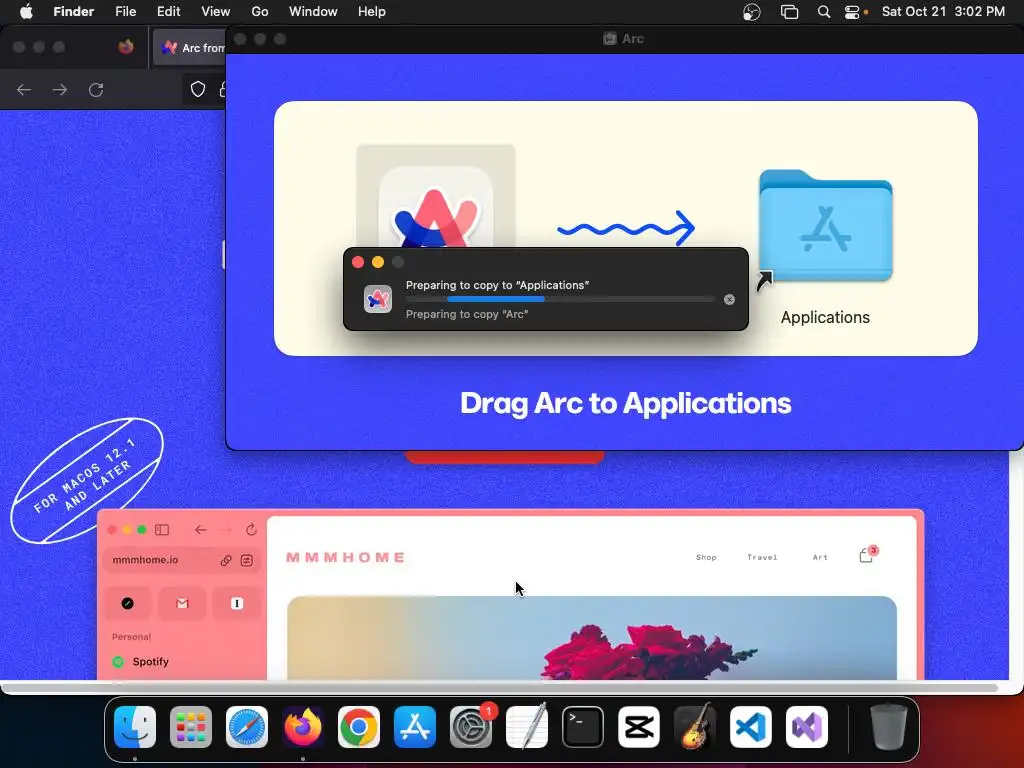
Task: Open Finder from the Dock
Action: [135, 727]
